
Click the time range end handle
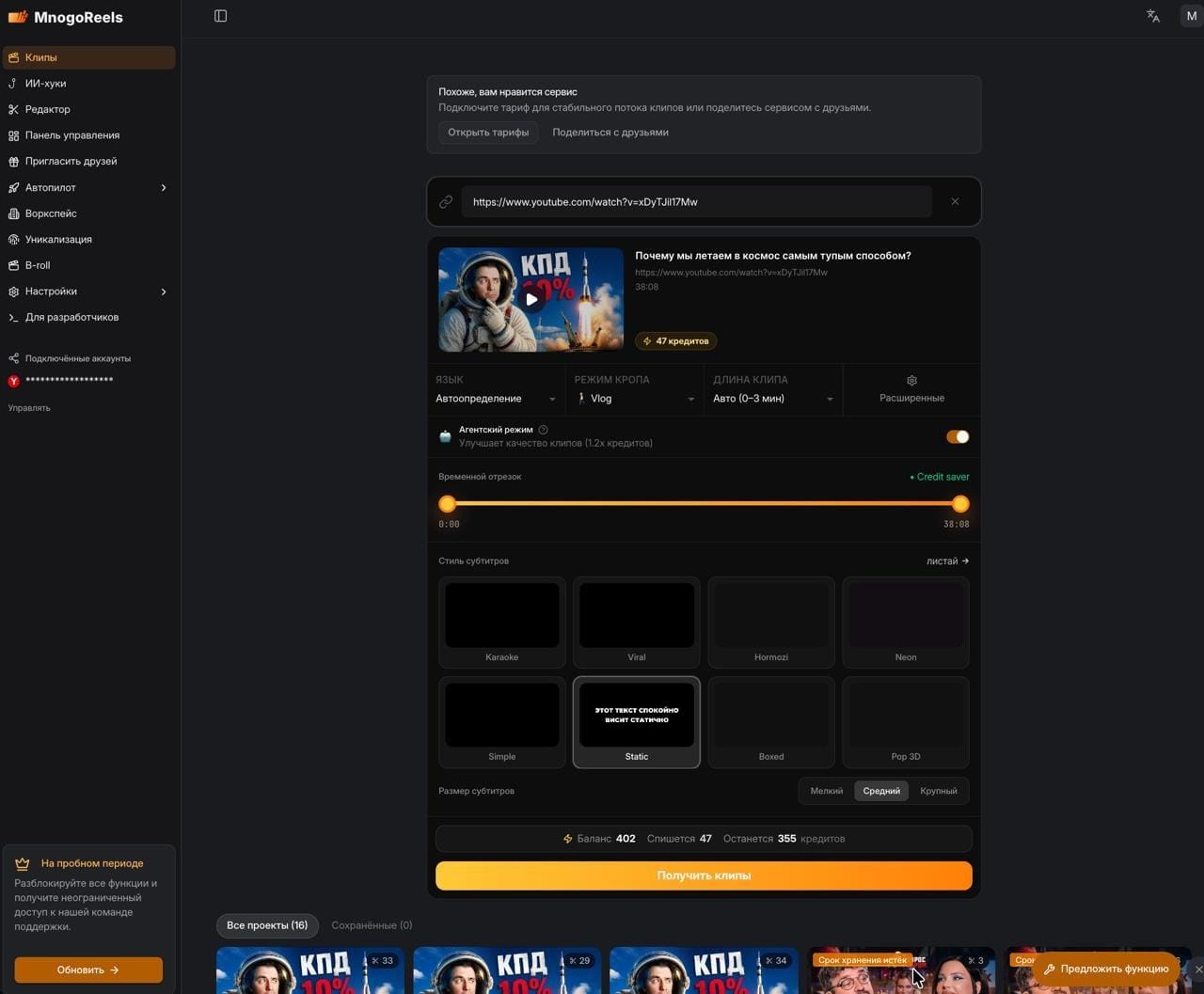[960, 504]
